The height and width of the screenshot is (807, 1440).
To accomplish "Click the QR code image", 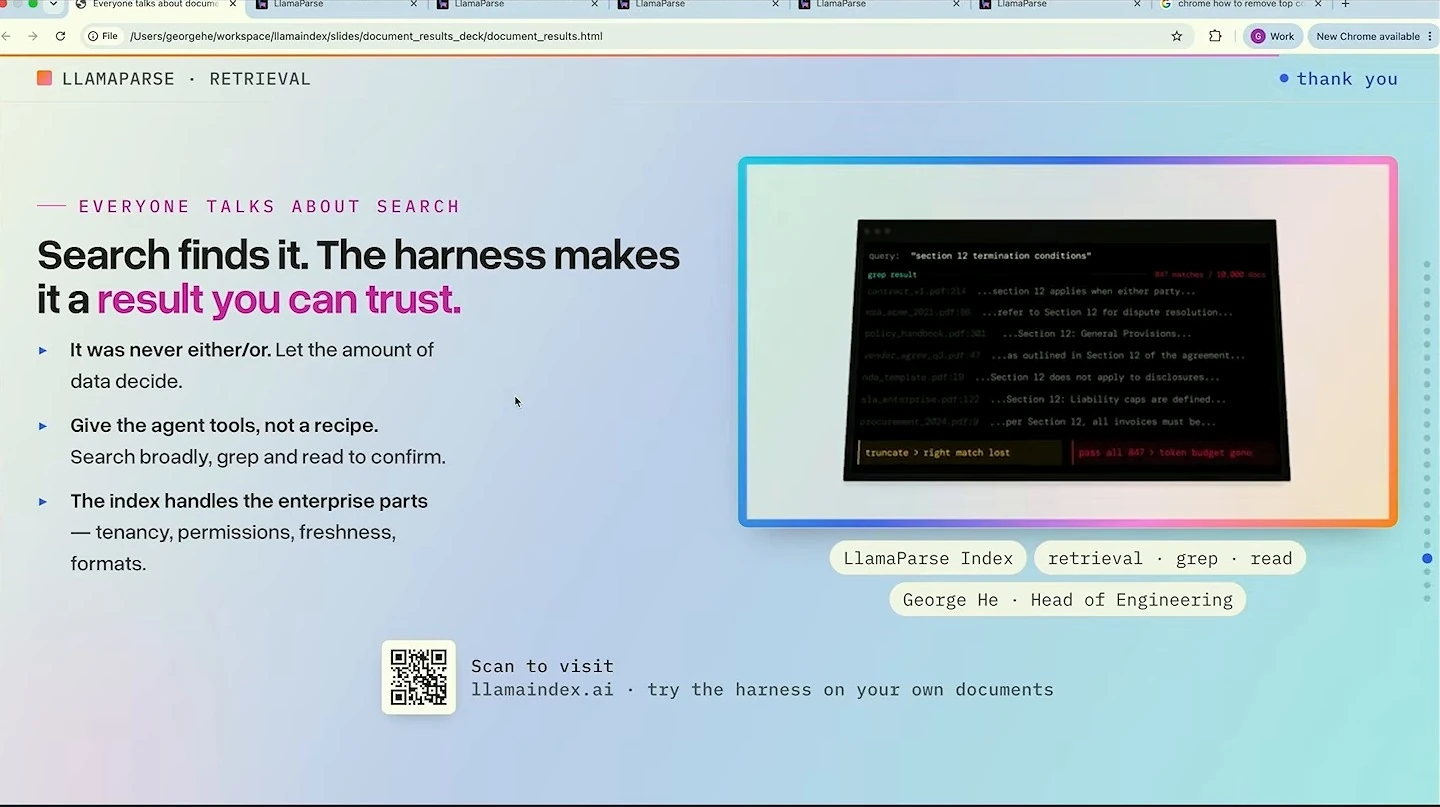I will point(419,677).
